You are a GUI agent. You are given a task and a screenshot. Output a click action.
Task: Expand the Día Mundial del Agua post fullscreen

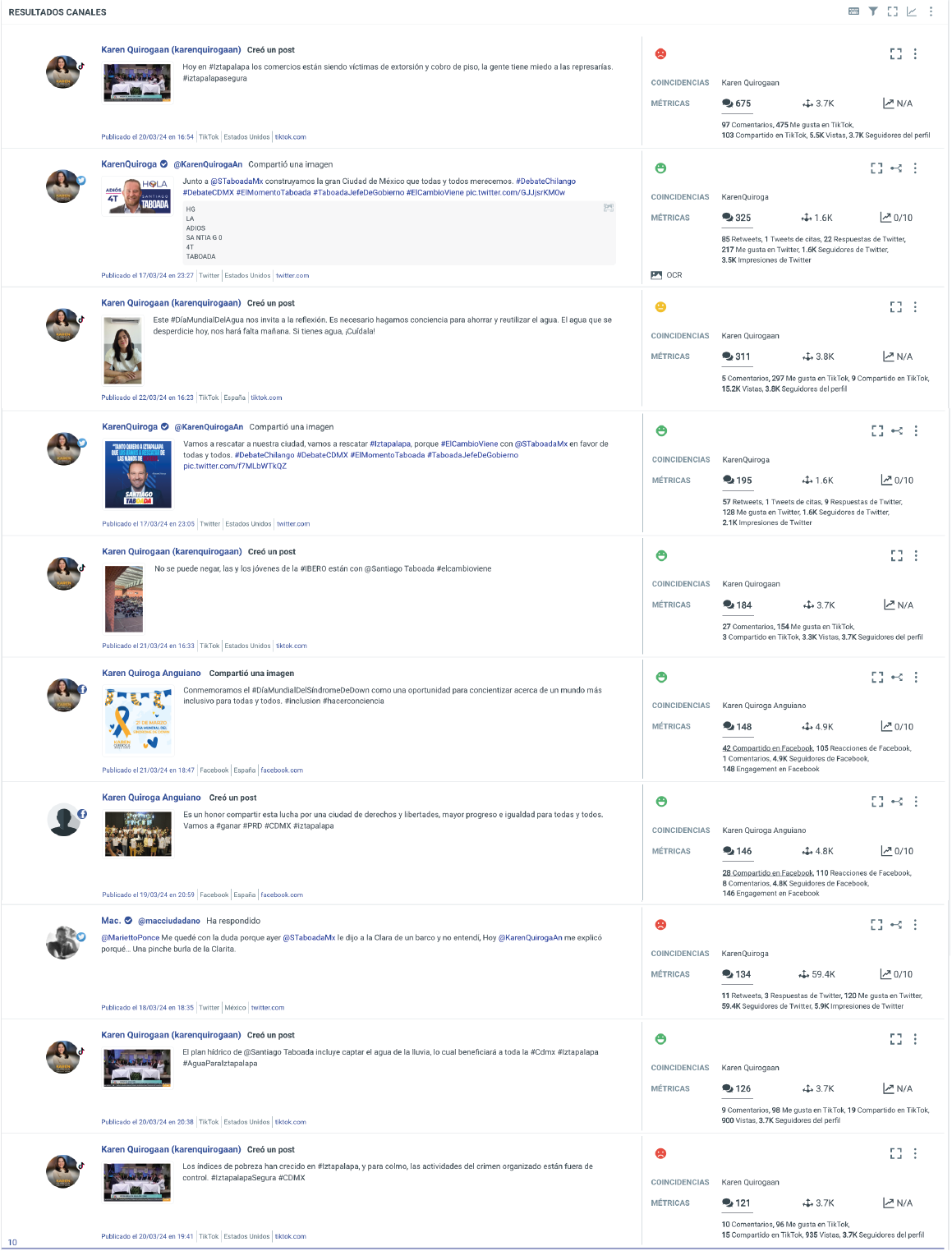point(896,307)
